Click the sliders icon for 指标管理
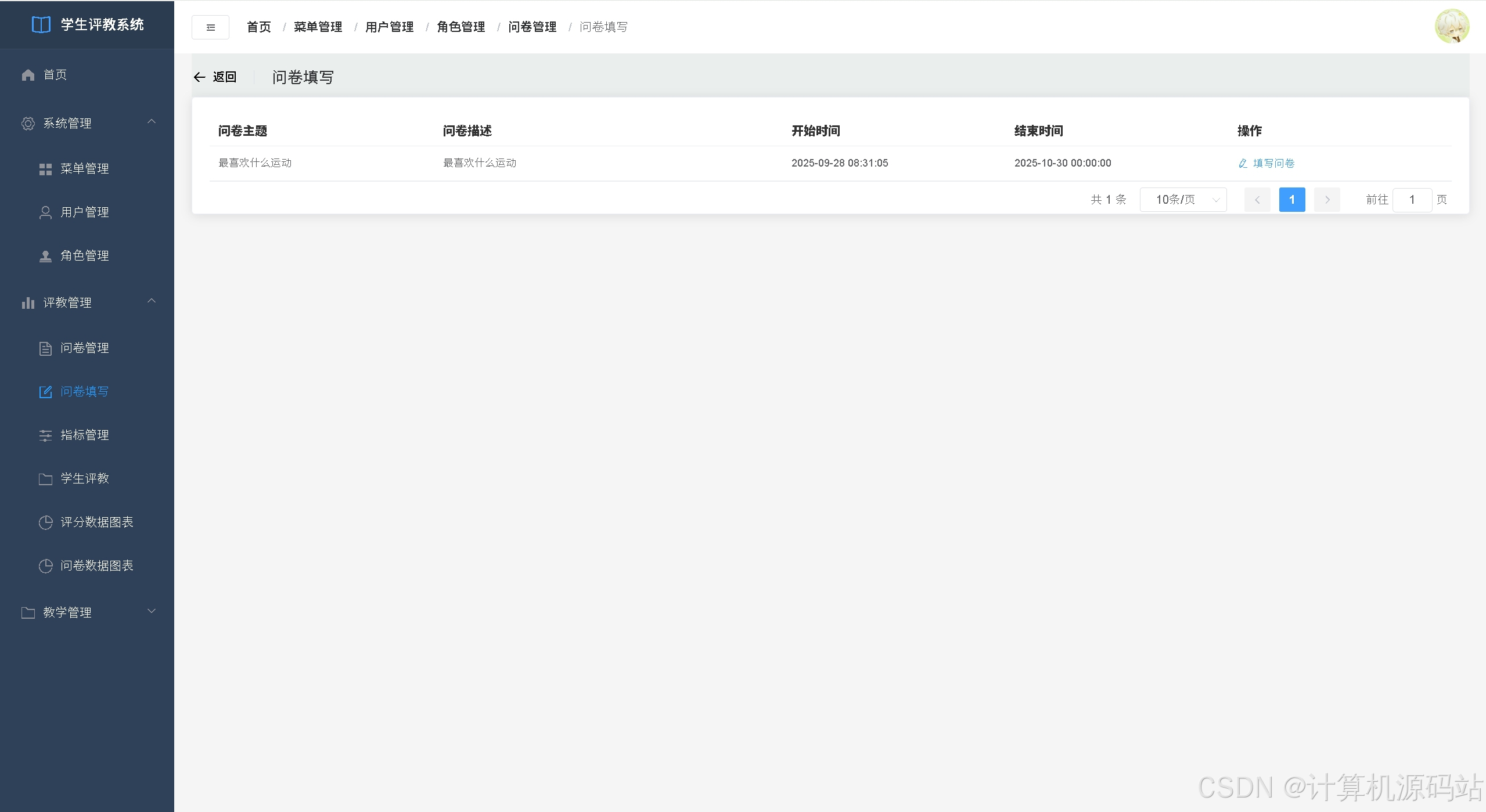1486x812 pixels. tap(45, 435)
